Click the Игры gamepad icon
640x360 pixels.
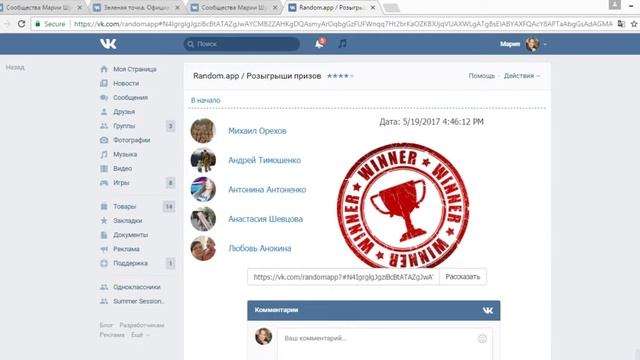click(x=104, y=183)
